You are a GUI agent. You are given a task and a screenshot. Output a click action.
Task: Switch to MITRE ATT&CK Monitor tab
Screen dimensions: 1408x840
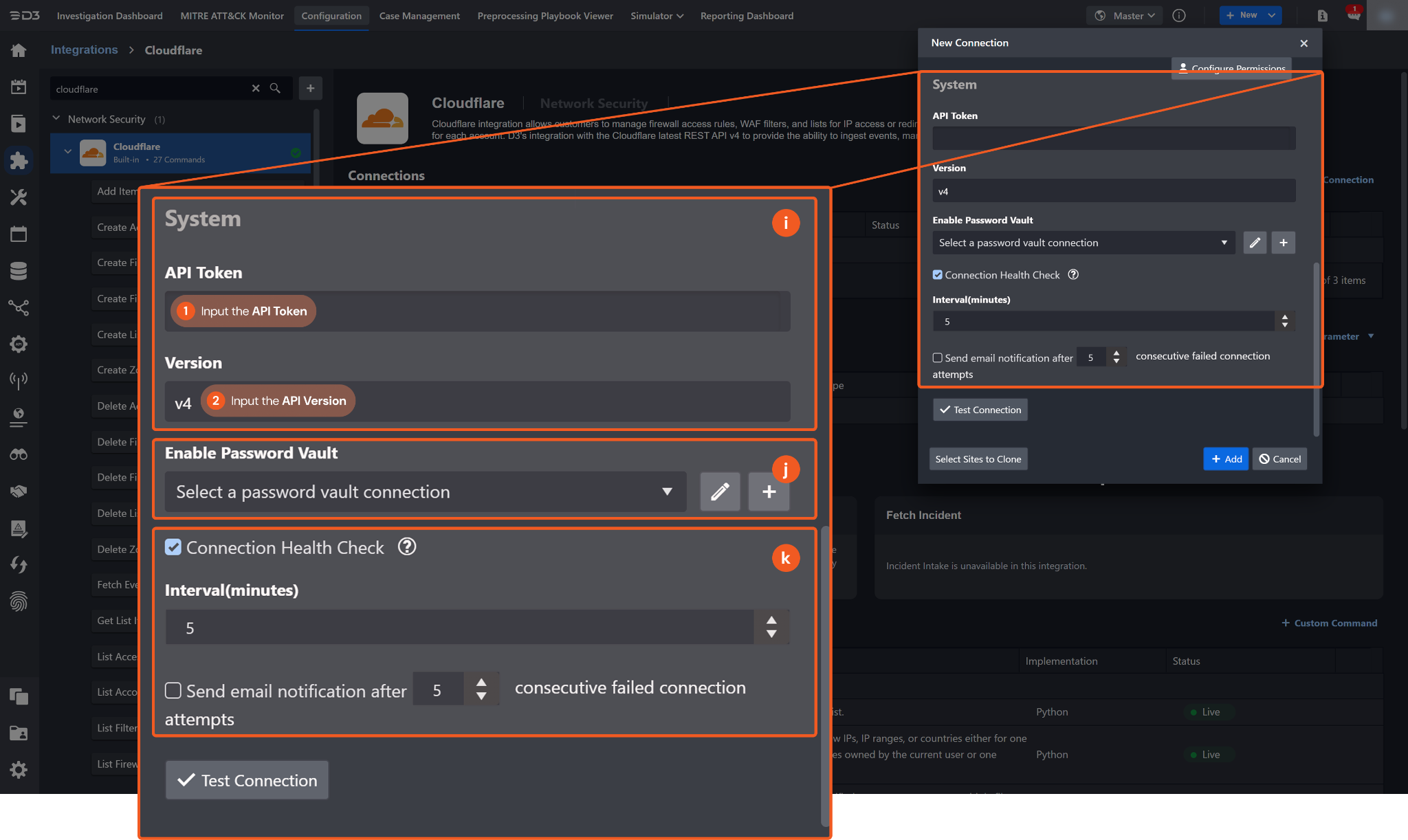coord(232,15)
